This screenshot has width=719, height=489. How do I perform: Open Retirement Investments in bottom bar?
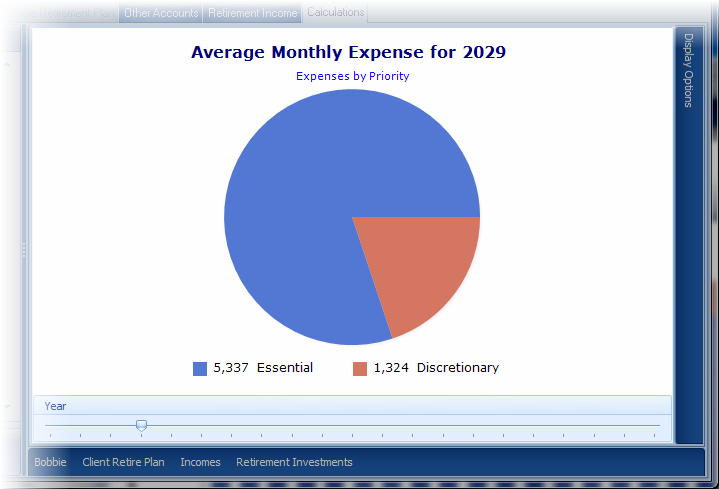pyautogui.click(x=294, y=462)
